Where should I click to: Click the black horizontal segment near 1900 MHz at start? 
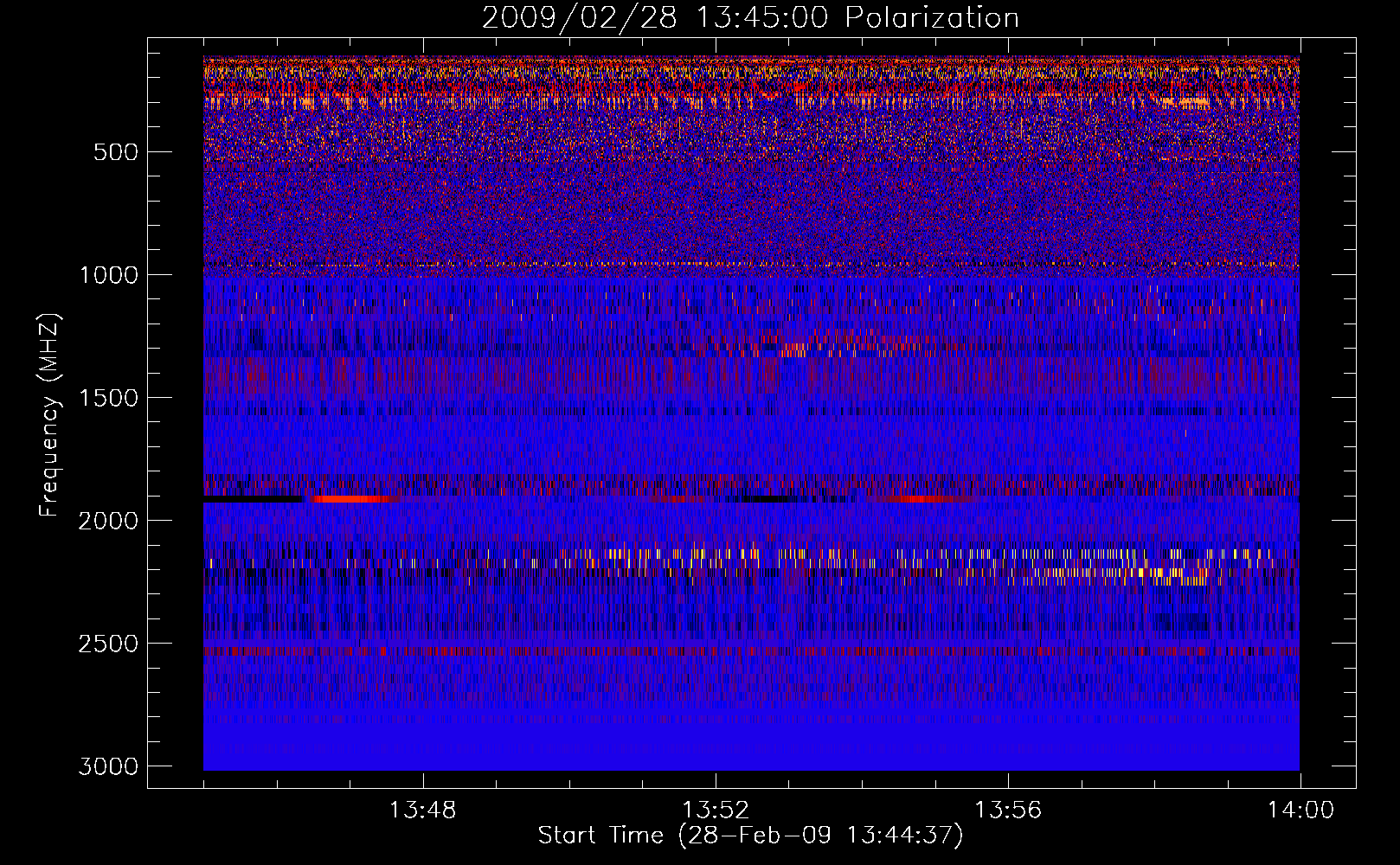[253, 499]
